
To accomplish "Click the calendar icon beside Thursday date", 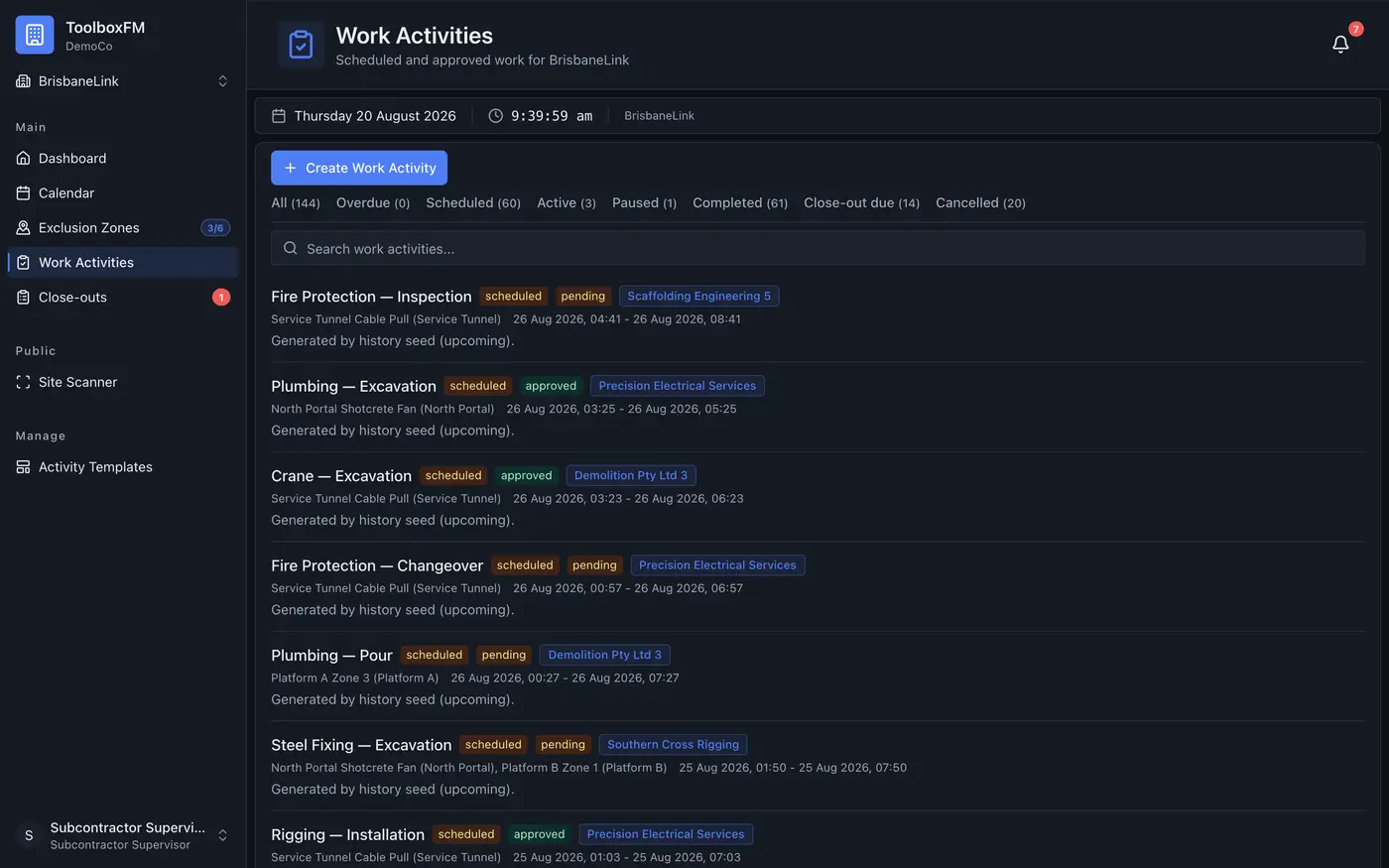I will coord(279,116).
